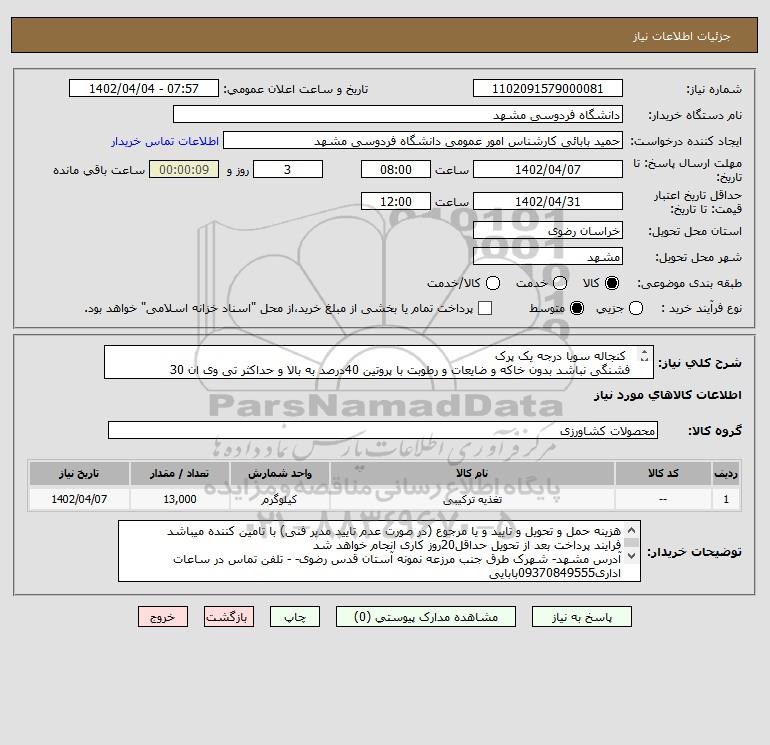Select the کالا radio button
This screenshot has height=745, width=770.
(x=612, y=283)
